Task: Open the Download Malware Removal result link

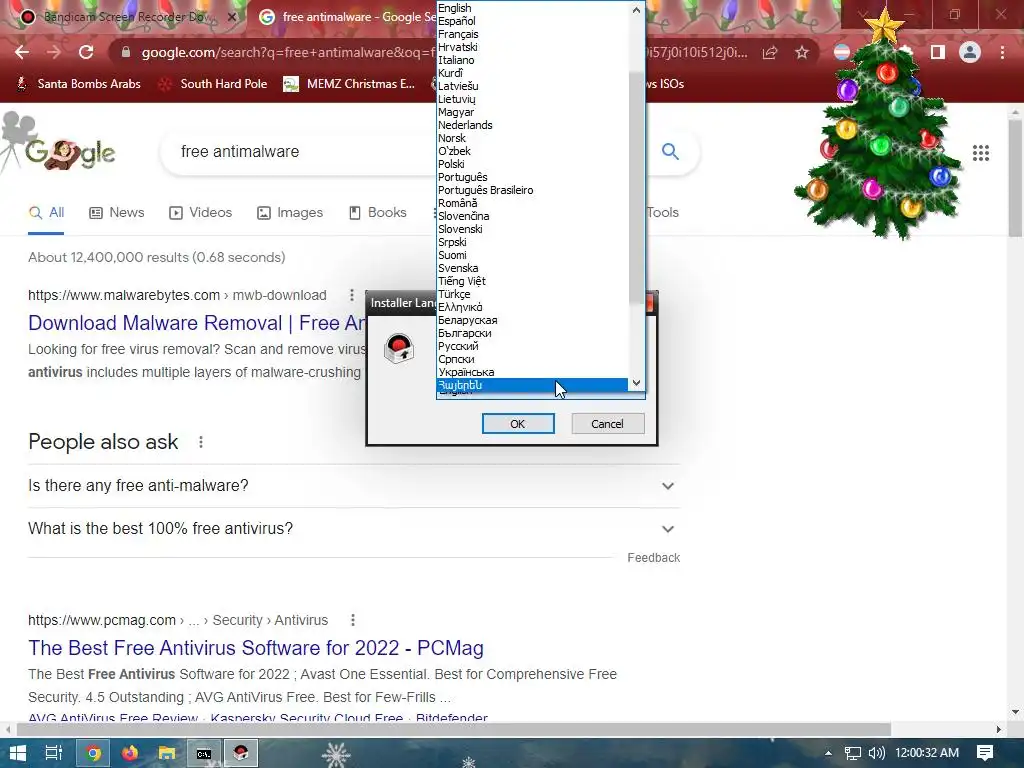Action: (197, 323)
